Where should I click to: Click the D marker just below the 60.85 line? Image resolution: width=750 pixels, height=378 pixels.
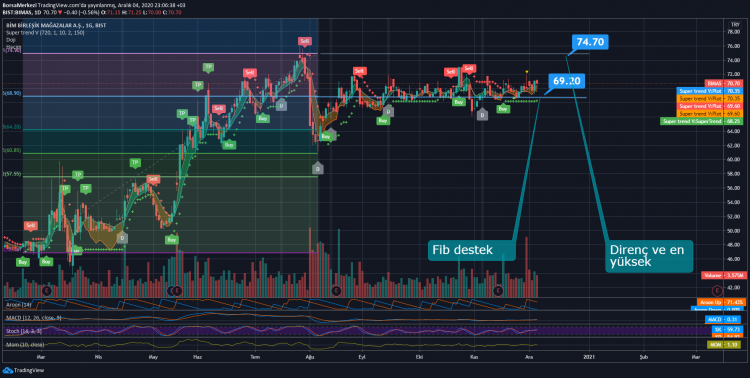pos(317,168)
